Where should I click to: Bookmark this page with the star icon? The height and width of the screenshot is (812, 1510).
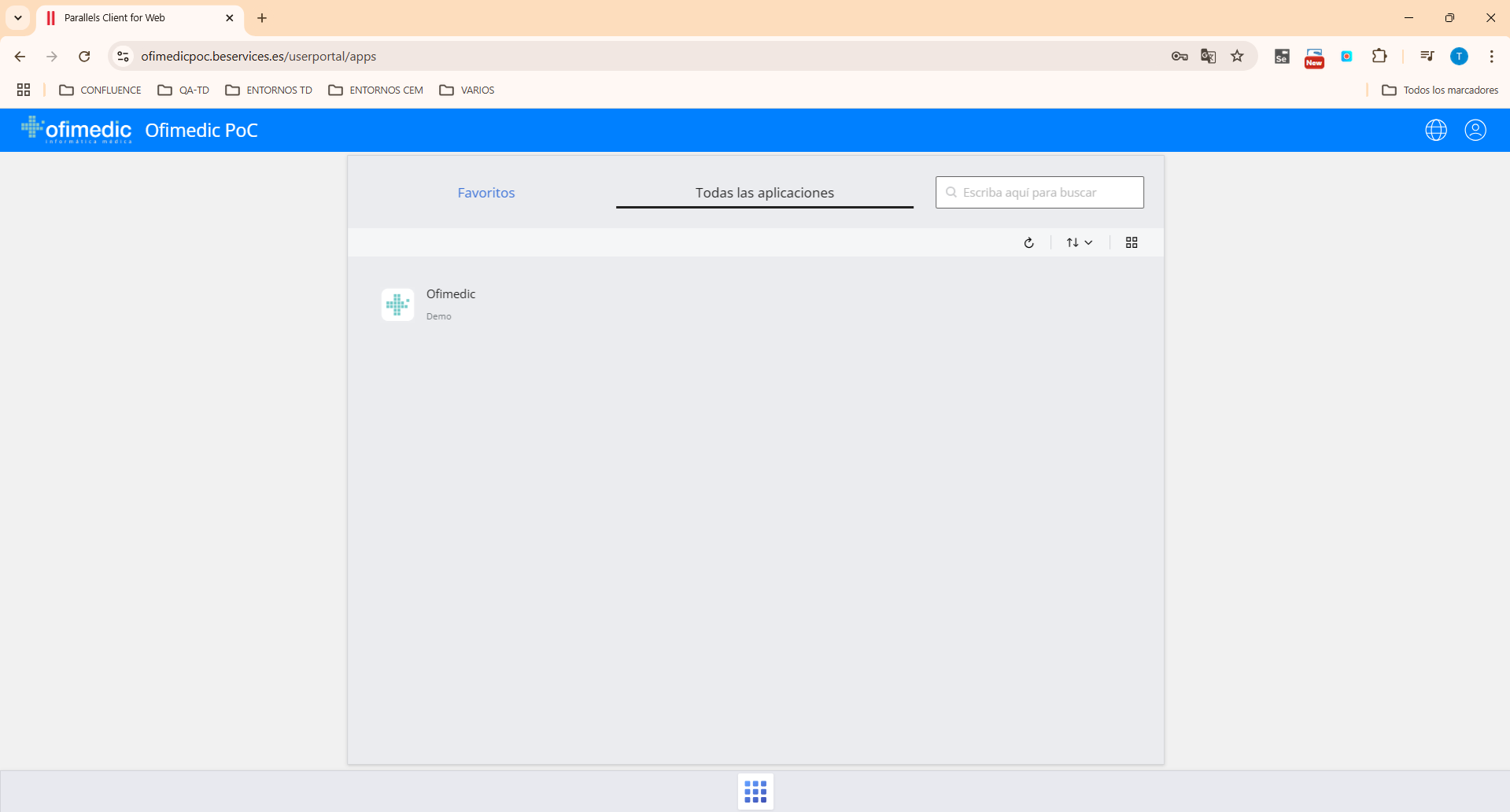click(1237, 56)
